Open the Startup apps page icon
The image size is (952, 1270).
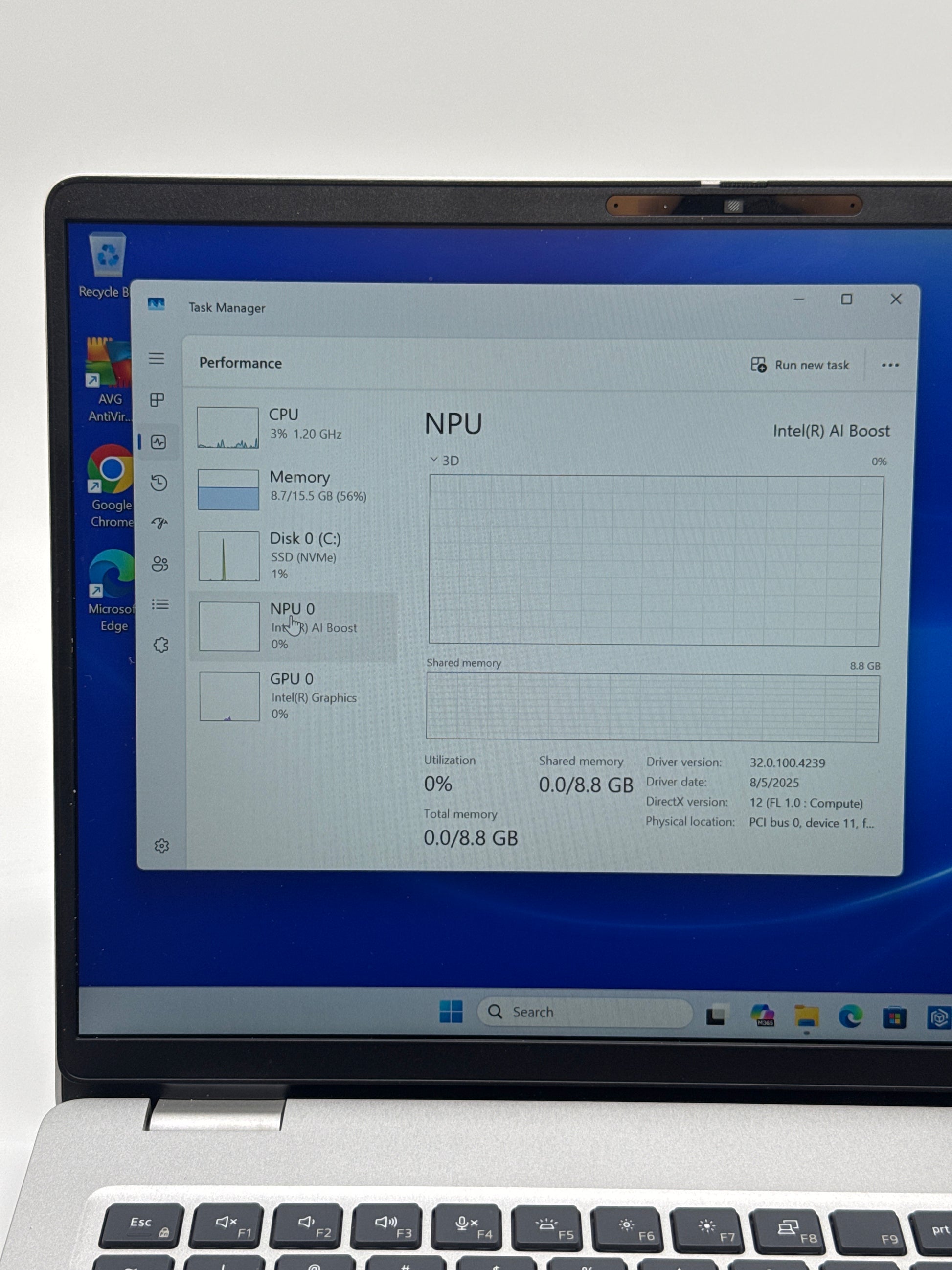click(159, 523)
